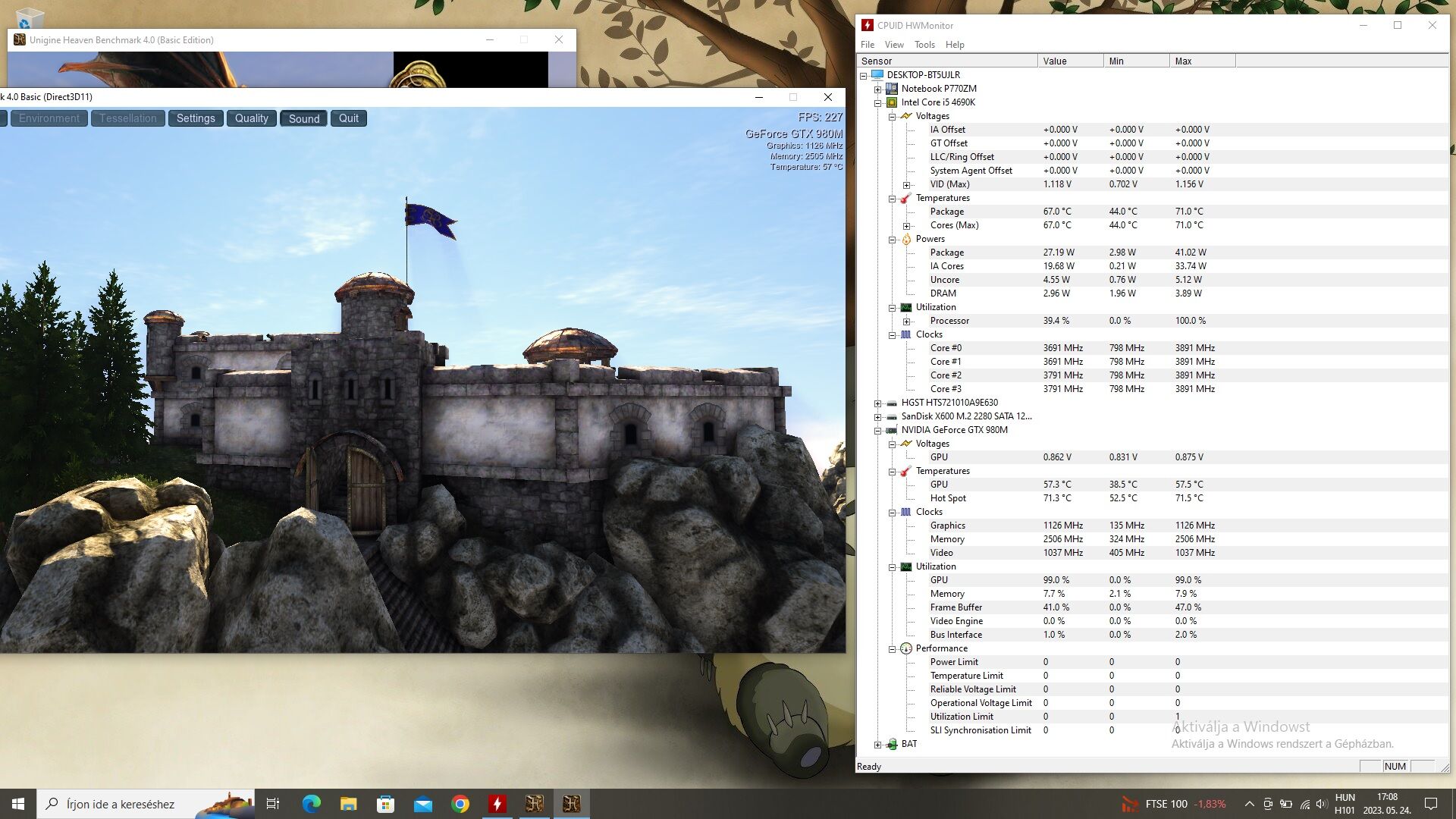Click the Intel Core i5 CPU chip icon

892,102
